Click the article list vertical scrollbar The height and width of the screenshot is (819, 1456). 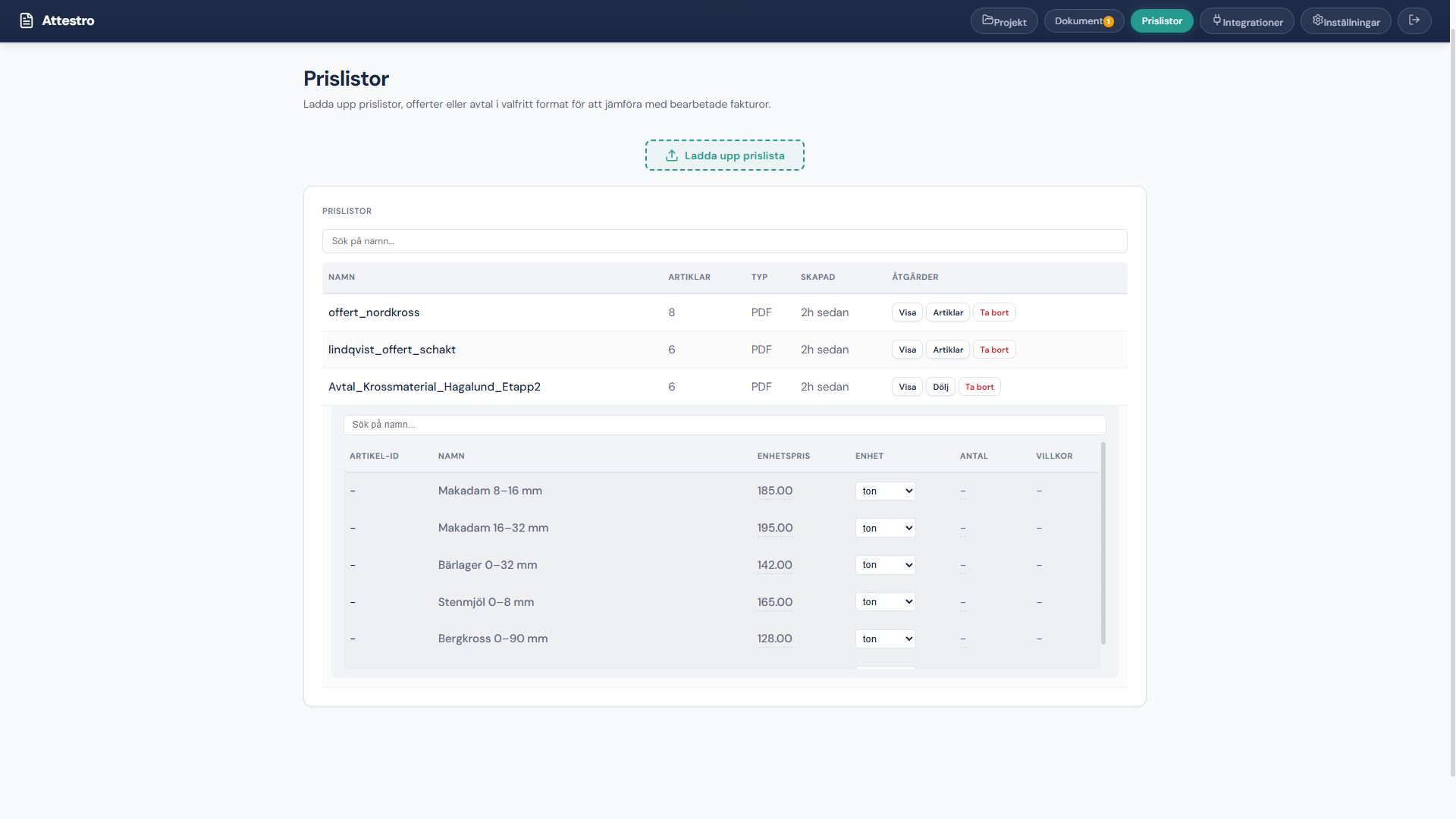[x=1103, y=543]
